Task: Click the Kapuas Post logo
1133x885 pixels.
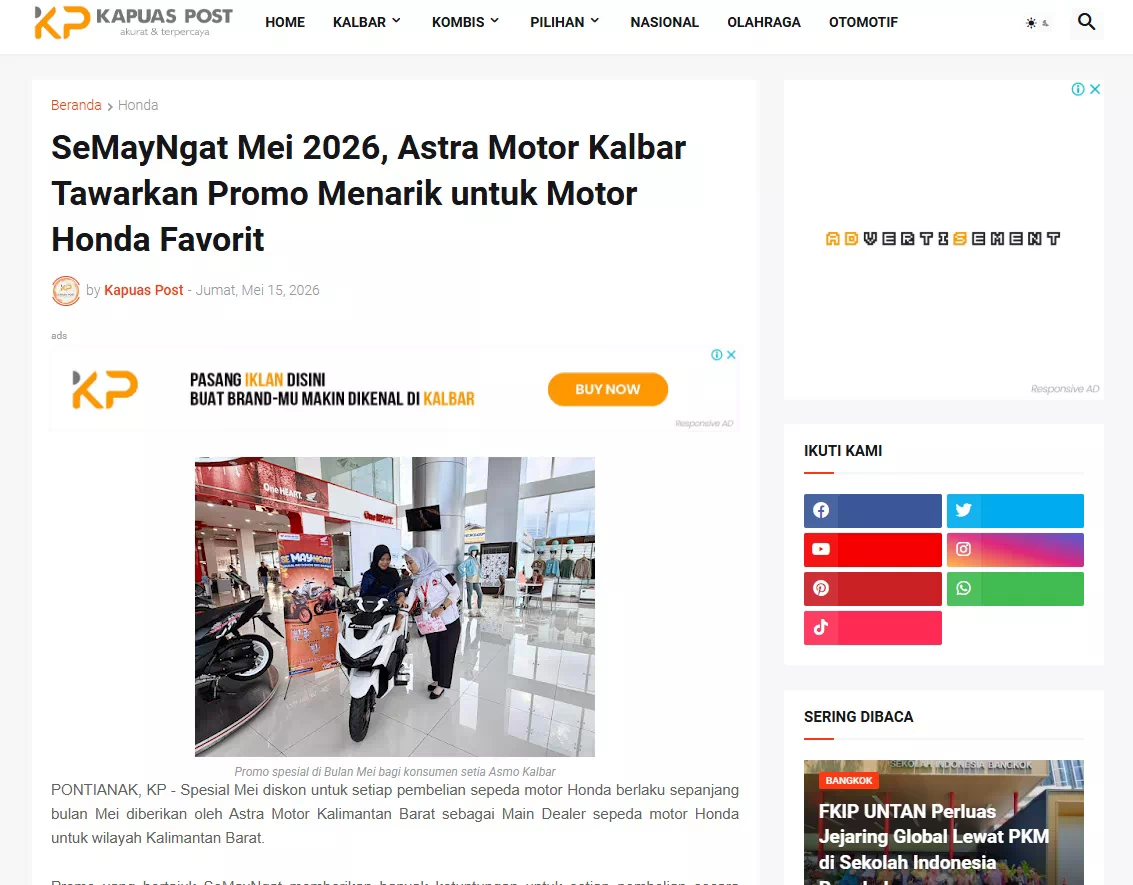Action: pos(134,22)
